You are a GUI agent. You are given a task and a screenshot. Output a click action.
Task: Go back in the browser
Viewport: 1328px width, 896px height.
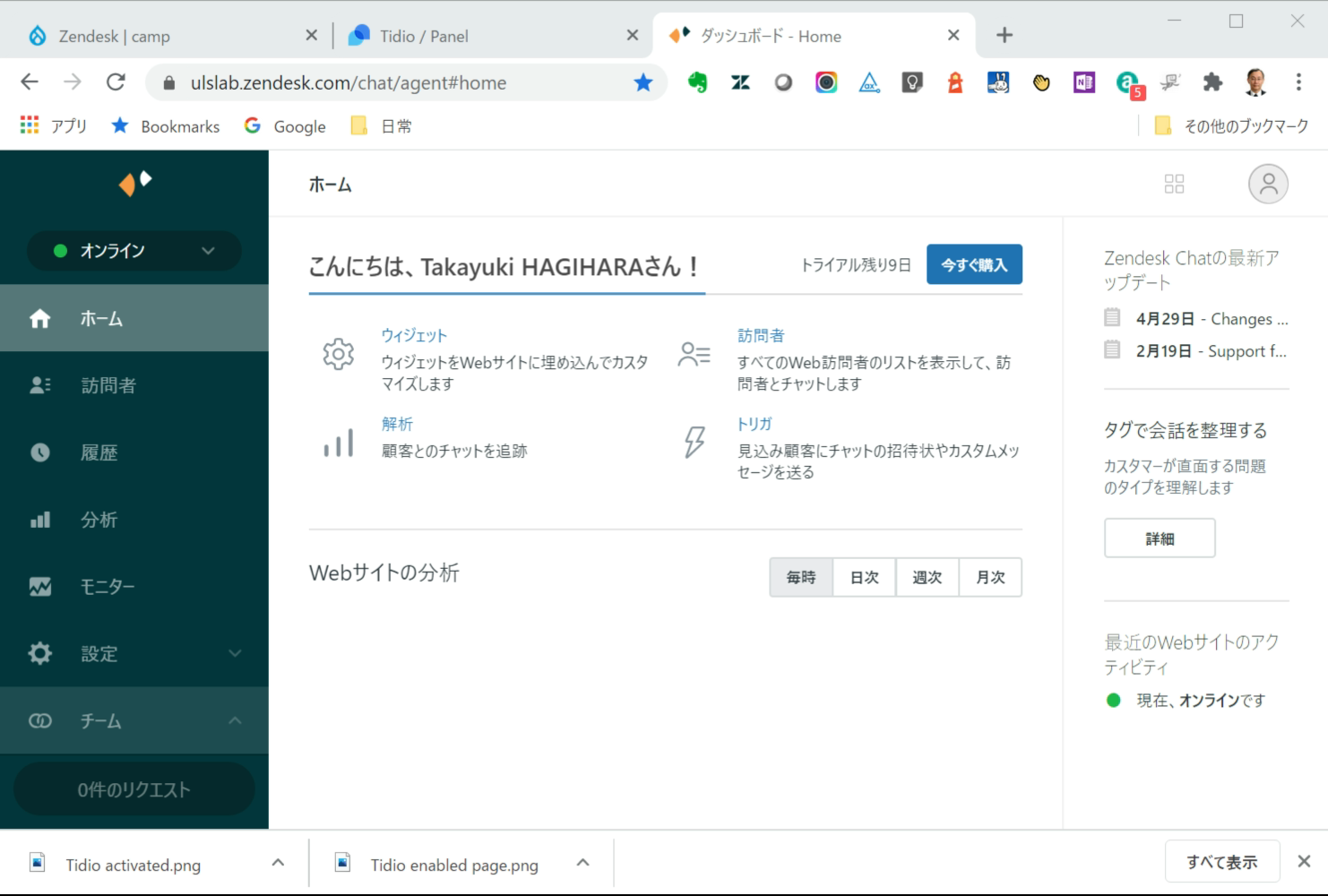pos(30,82)
